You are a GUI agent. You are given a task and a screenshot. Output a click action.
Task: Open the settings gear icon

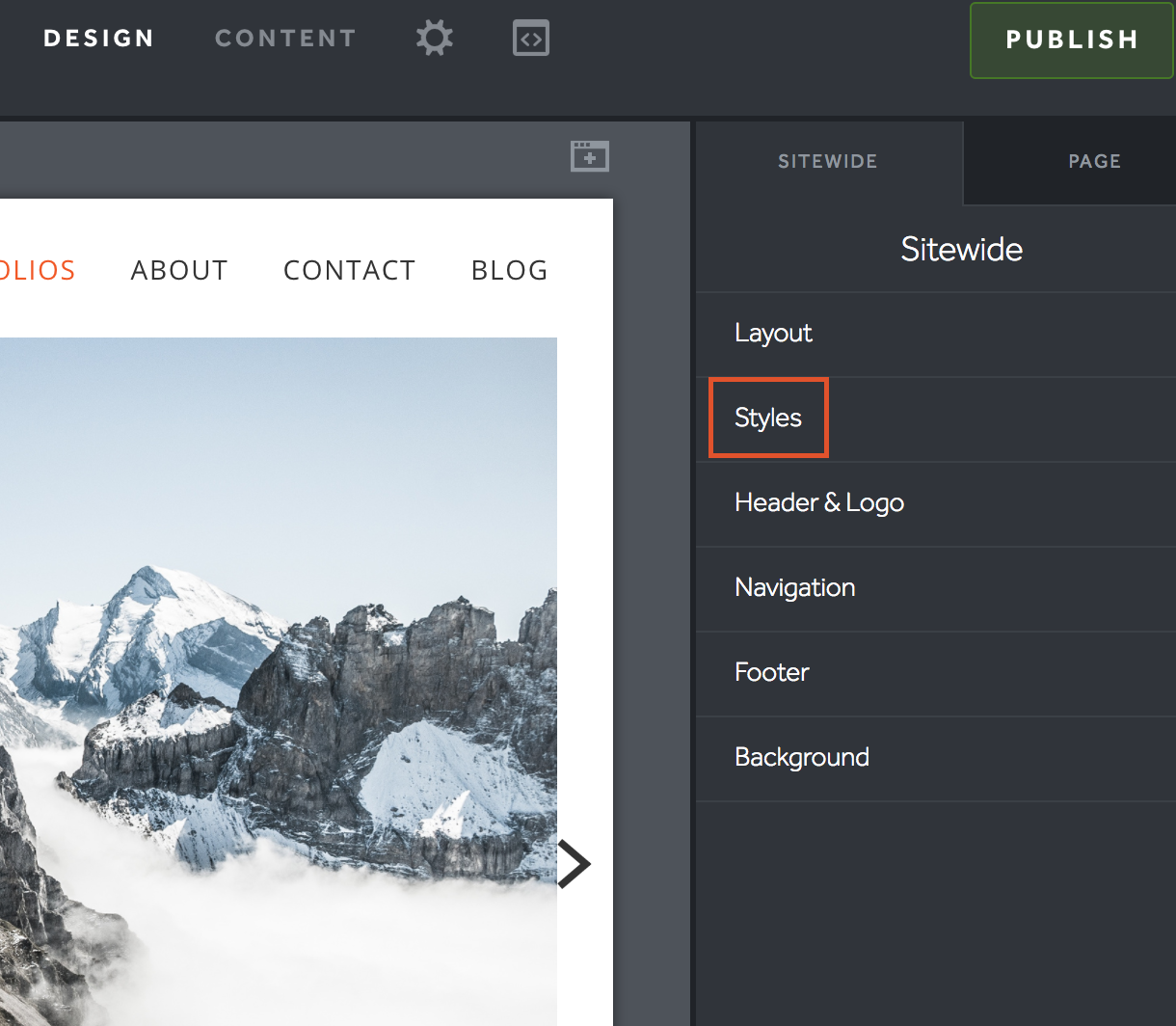pyautogui.click(x=434, y=39)
